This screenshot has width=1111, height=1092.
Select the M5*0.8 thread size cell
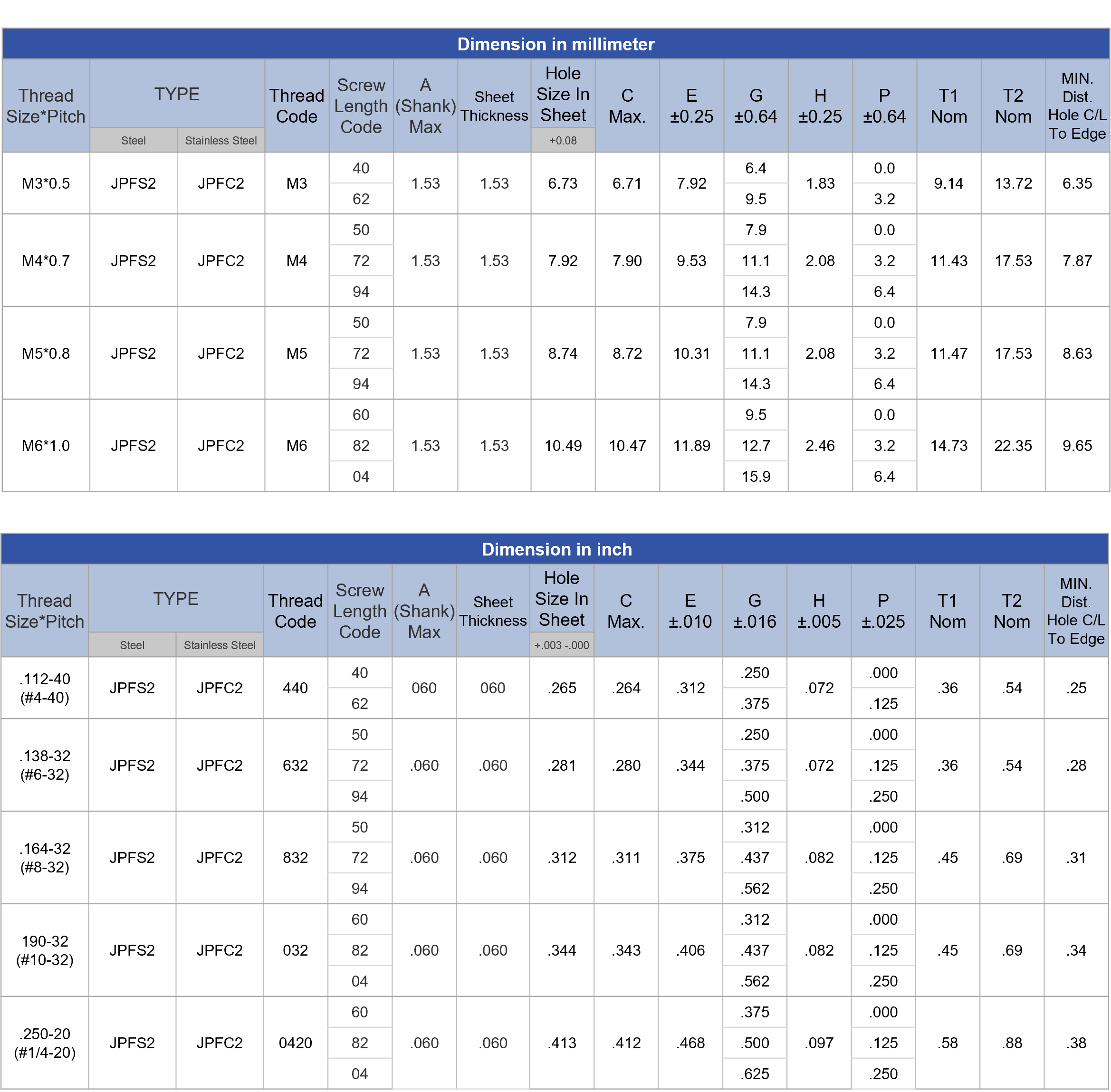click(46, 353)
